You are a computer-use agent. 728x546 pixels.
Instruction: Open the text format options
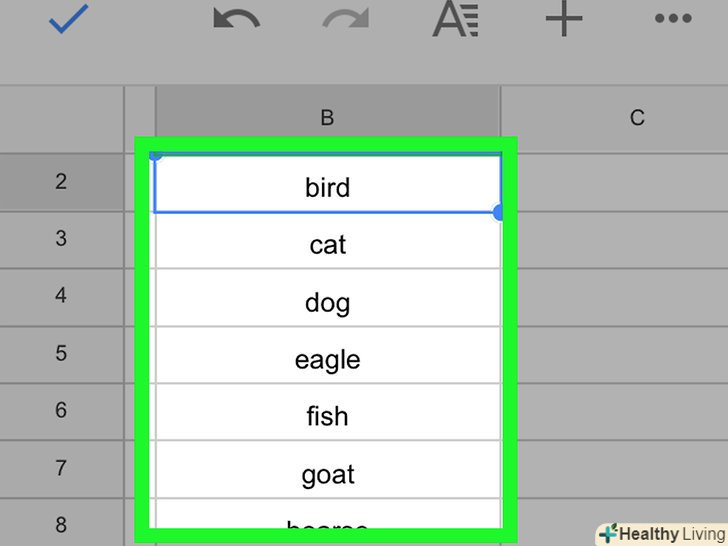456,20
